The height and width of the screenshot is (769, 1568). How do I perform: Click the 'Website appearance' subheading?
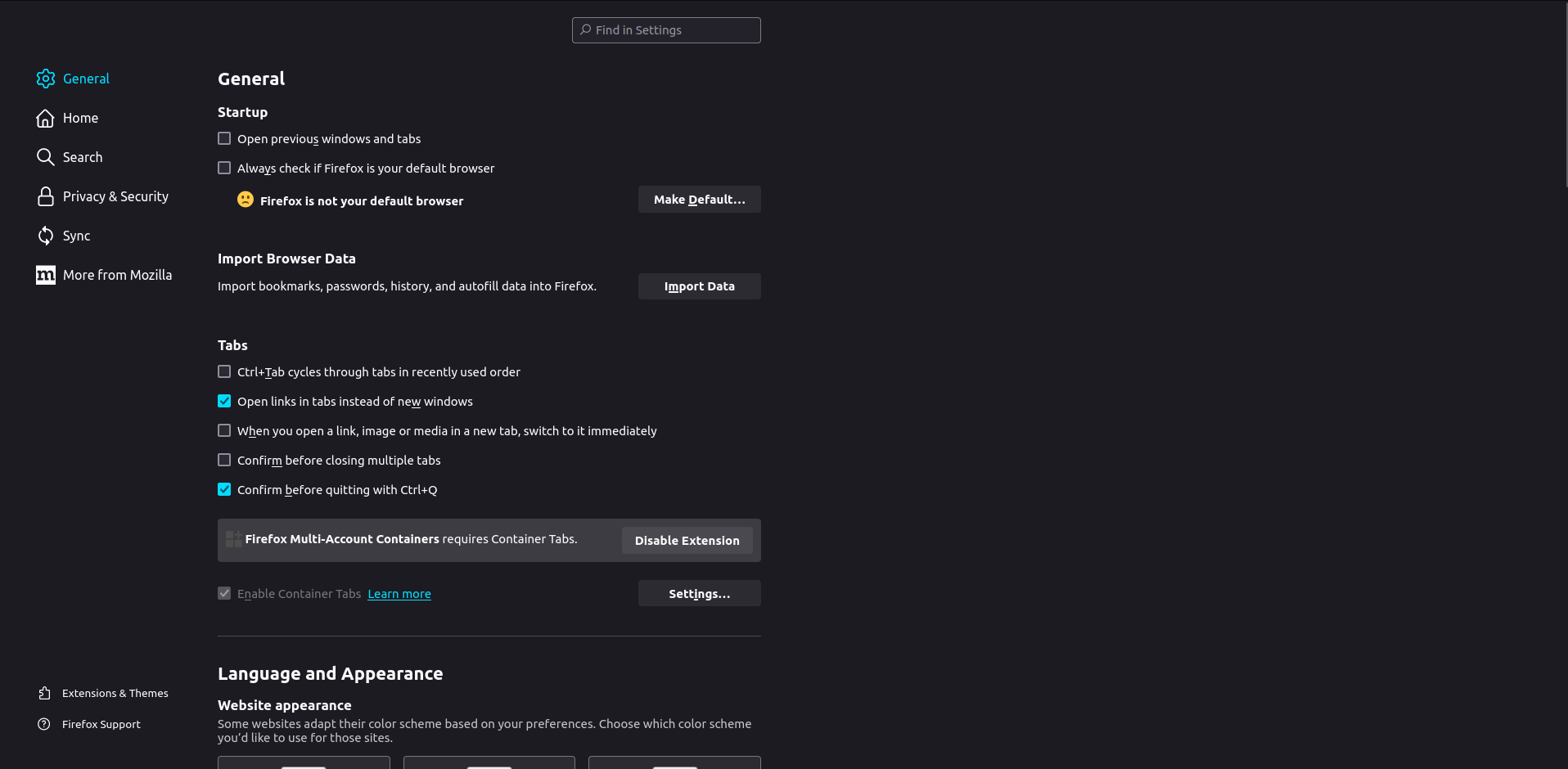tap(284, 705)
